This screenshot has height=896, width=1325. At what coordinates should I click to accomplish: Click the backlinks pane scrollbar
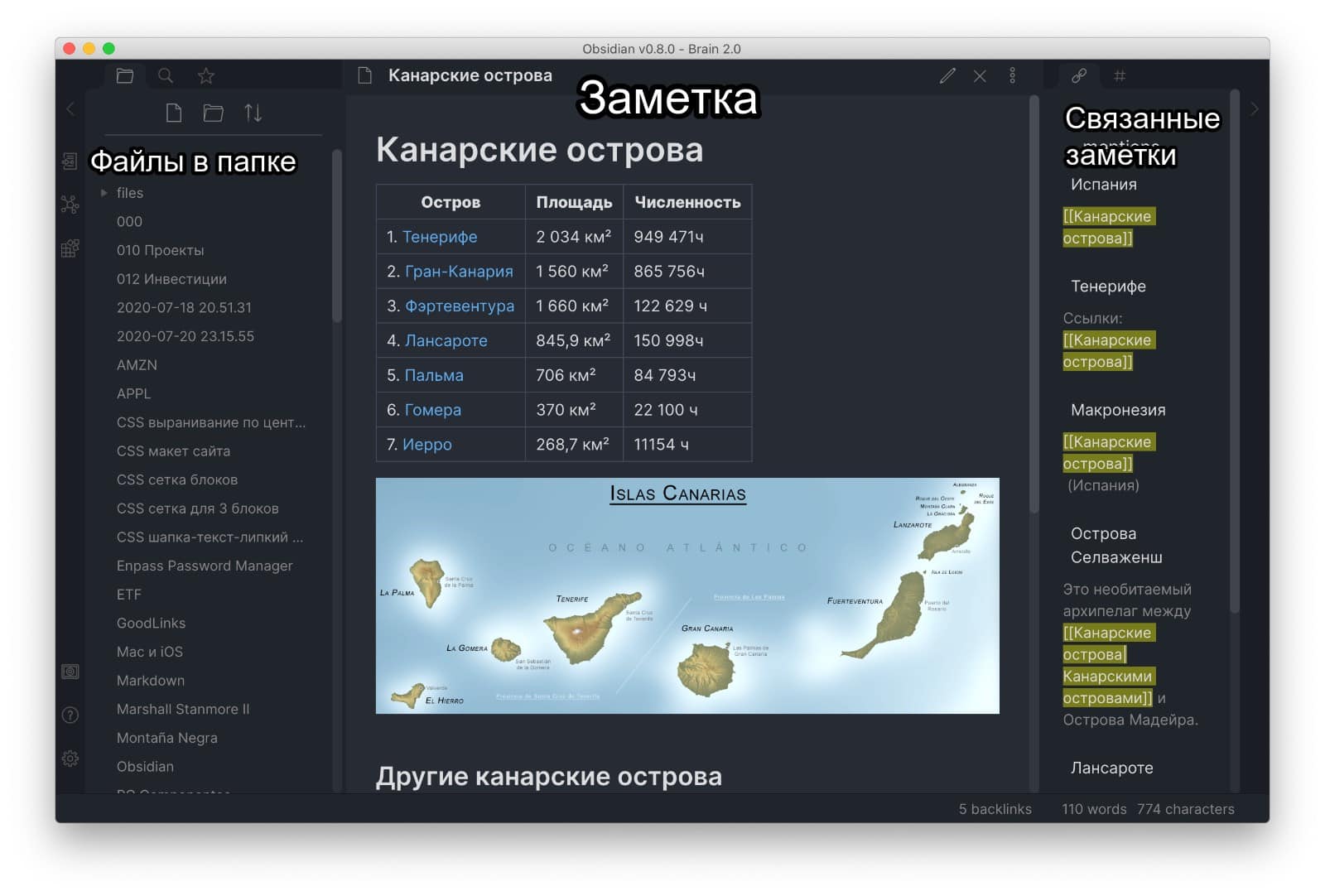pyautogui.click(x=1235, y=352)
